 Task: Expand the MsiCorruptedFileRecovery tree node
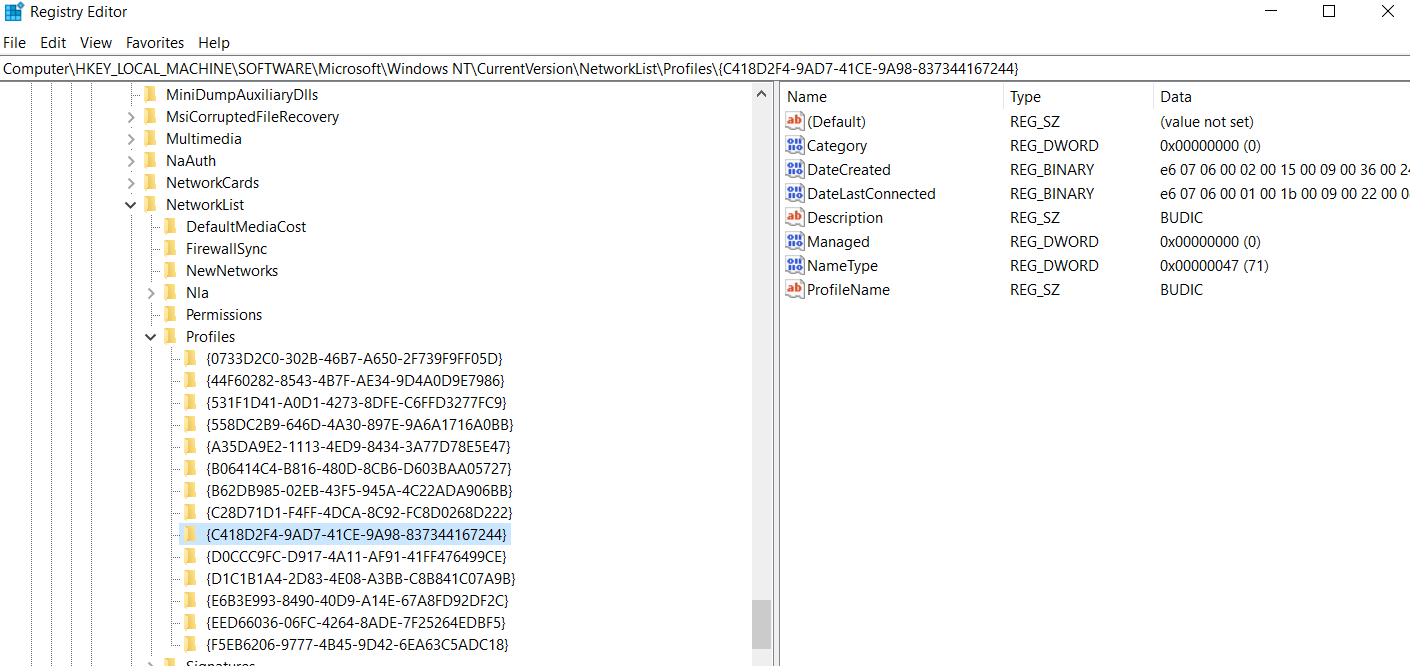131,117
